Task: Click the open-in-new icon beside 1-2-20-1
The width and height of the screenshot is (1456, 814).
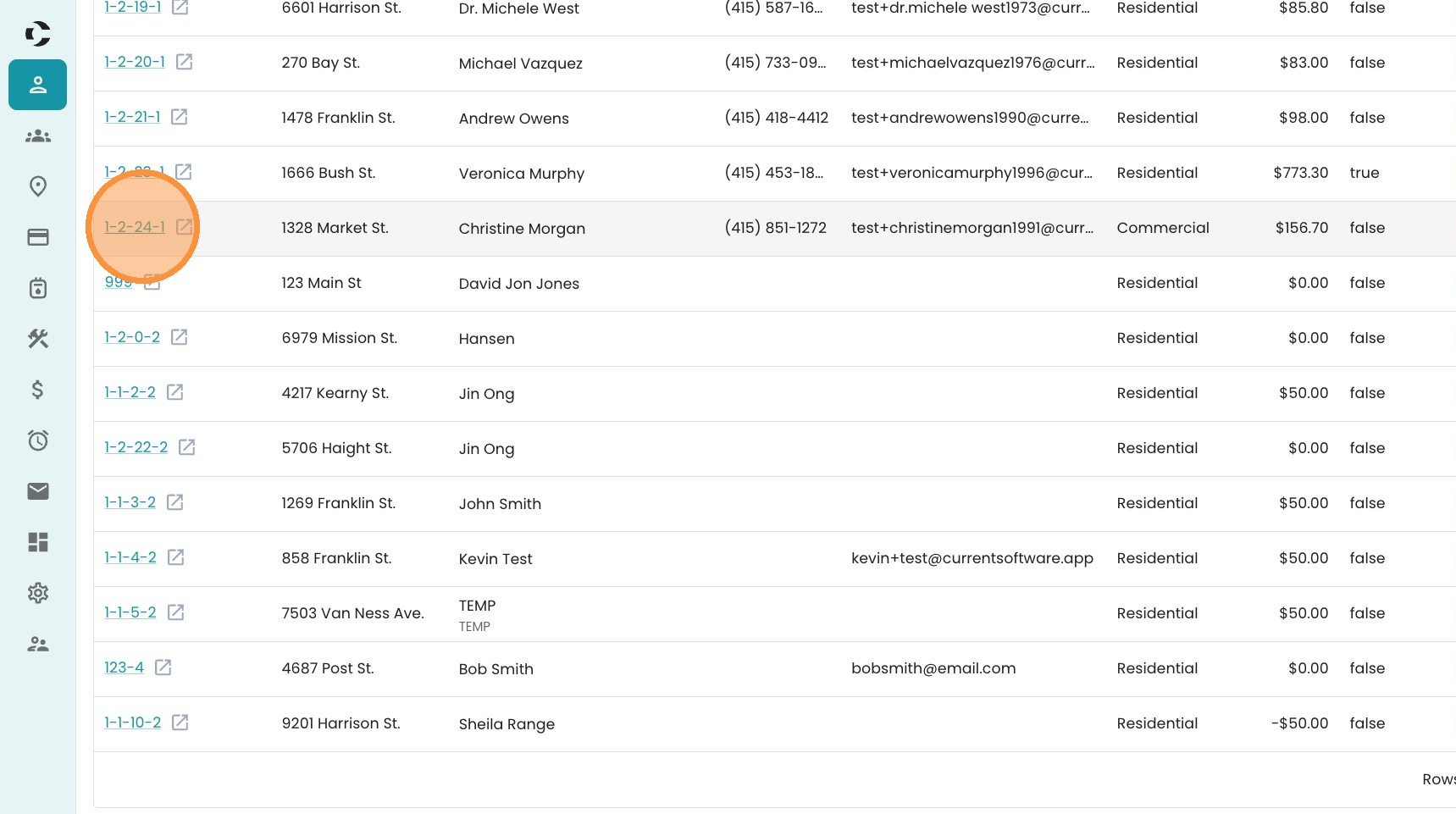Action: coord(184,62)
